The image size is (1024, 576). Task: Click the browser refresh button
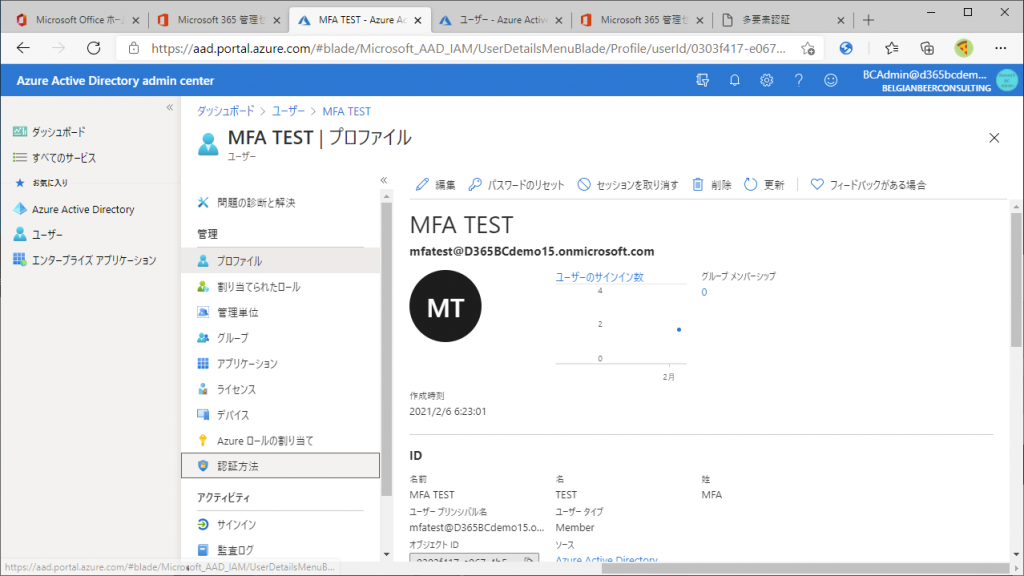pos(94,48)
